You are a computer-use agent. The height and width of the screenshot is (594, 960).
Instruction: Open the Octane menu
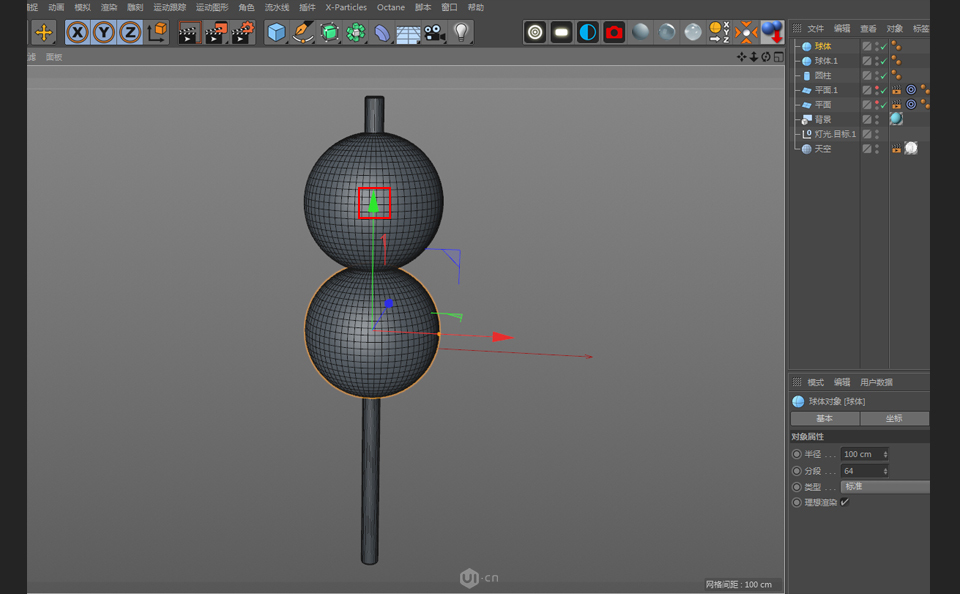[x=390, y=7]
